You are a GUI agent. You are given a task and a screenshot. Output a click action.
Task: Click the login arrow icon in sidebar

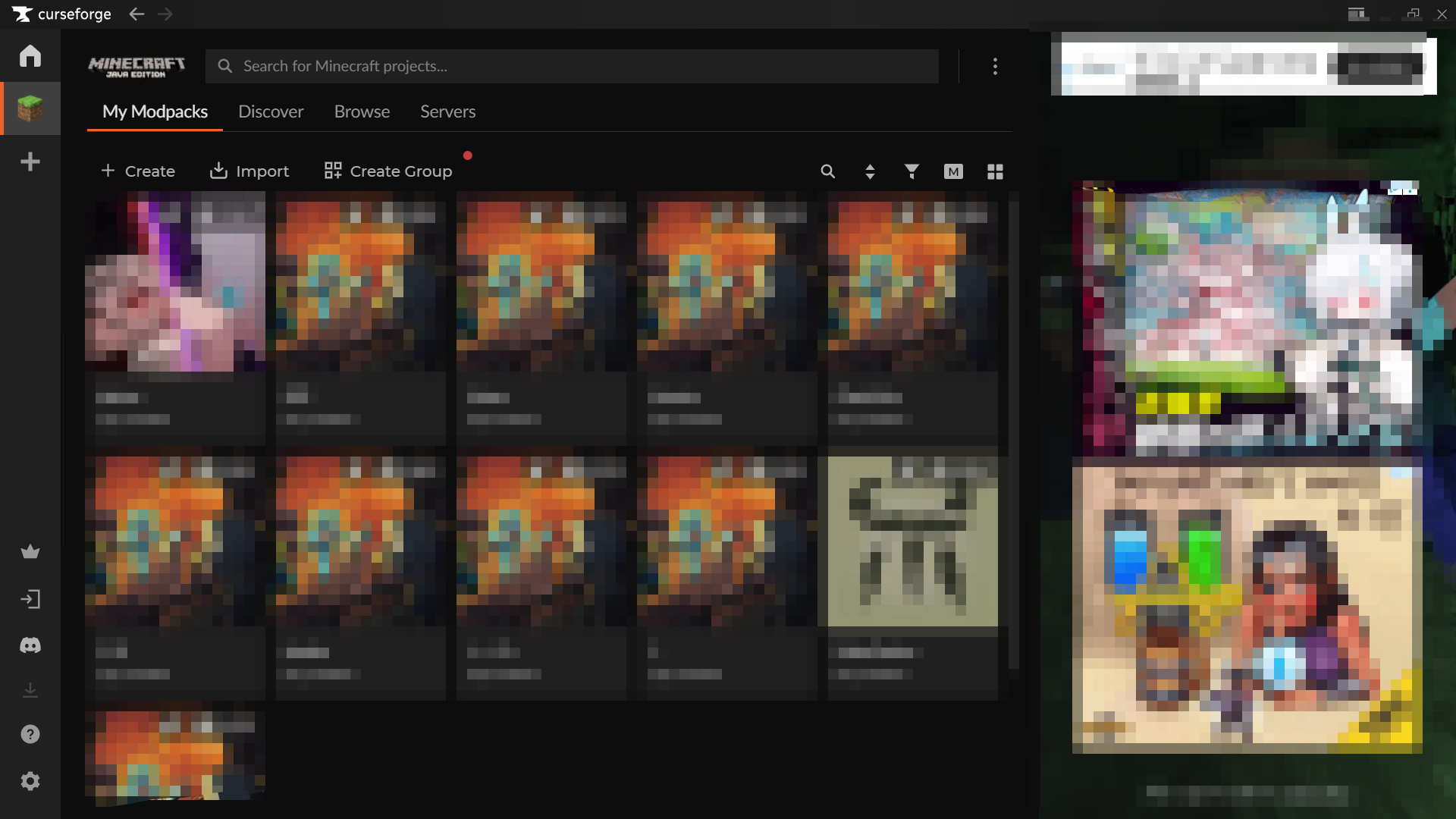30,600
